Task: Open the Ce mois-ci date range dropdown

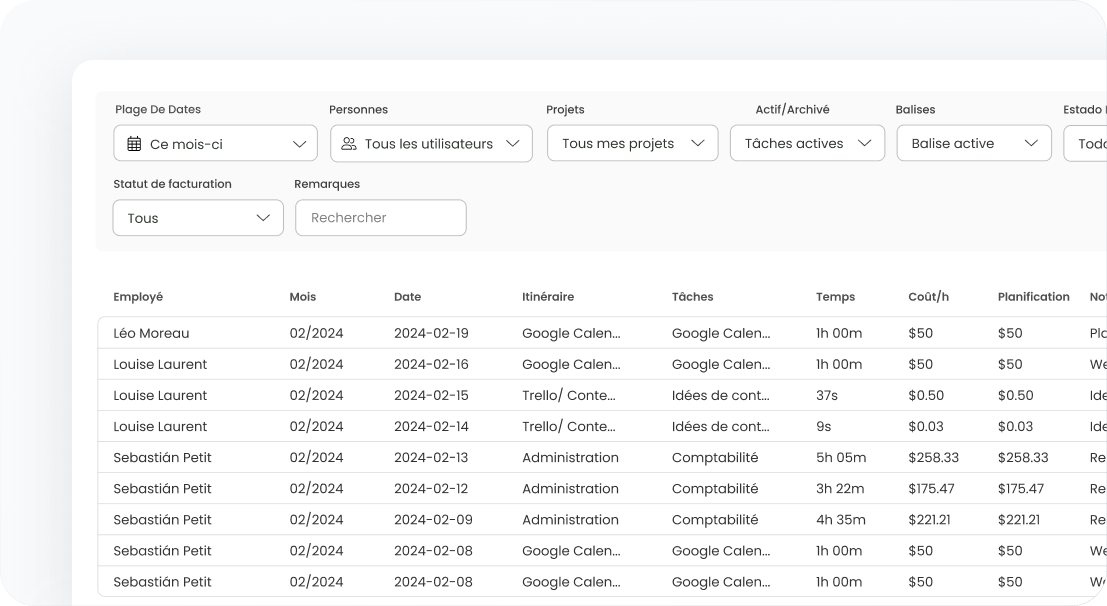Action: point(215,143)
